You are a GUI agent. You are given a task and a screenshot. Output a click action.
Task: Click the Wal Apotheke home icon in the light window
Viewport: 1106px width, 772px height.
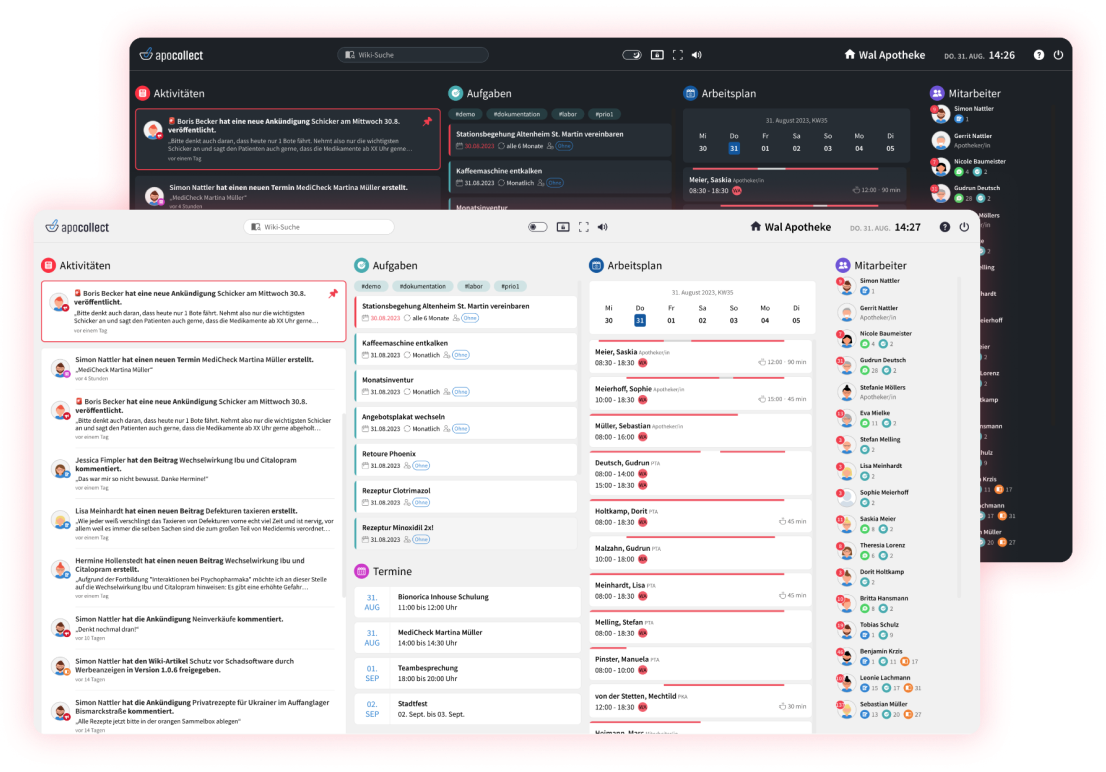(x=756, y=227)
